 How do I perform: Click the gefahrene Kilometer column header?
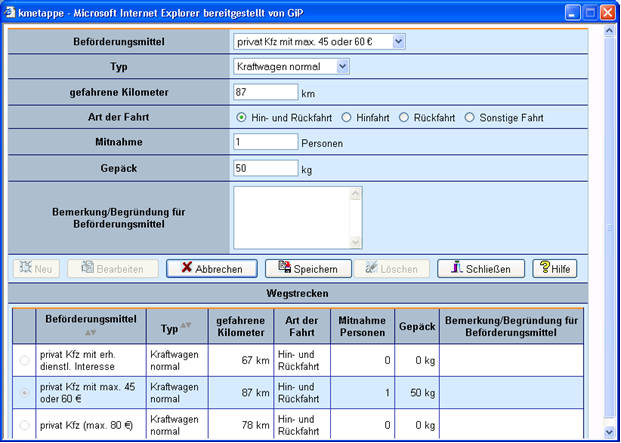[241, 327]
